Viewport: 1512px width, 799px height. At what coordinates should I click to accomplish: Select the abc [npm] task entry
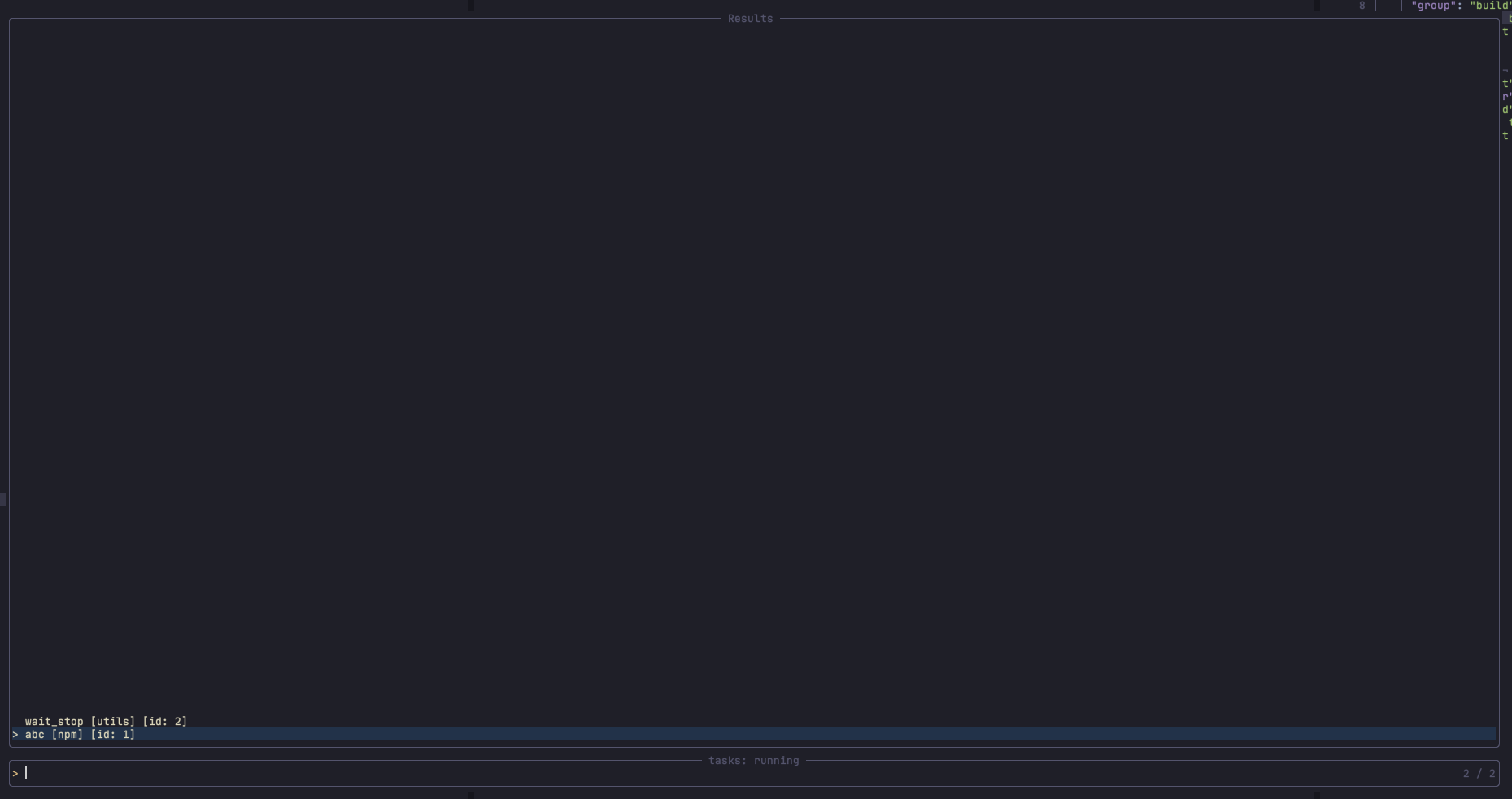[x=753, y=735]
